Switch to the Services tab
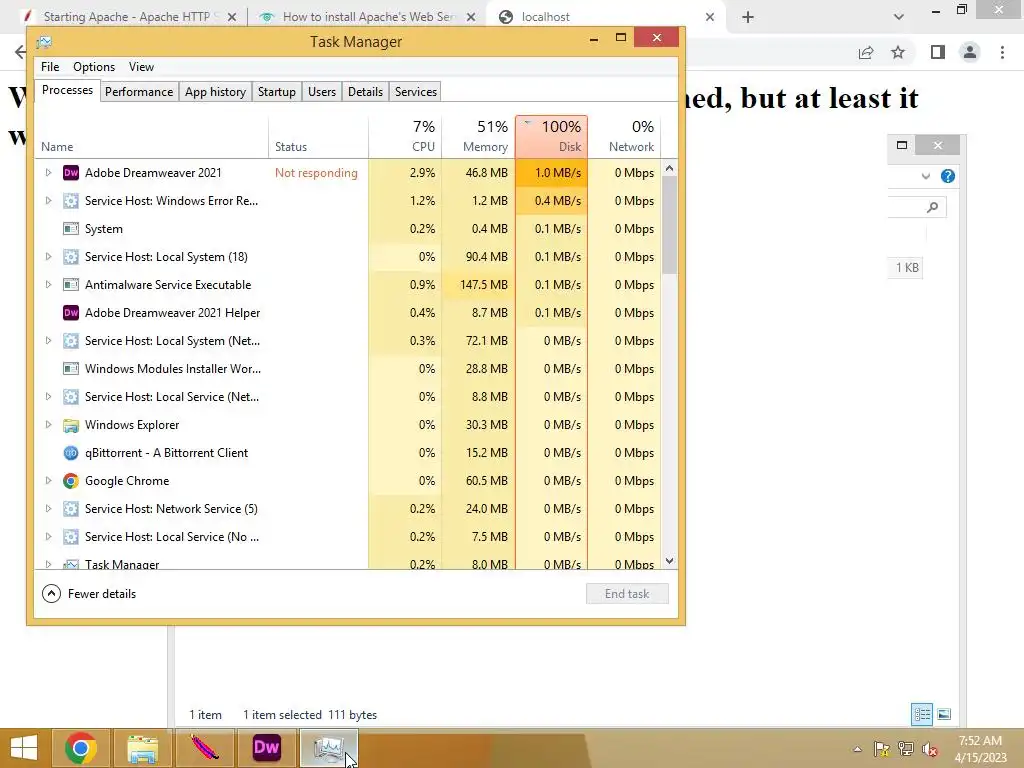 (x=415, y=92)
